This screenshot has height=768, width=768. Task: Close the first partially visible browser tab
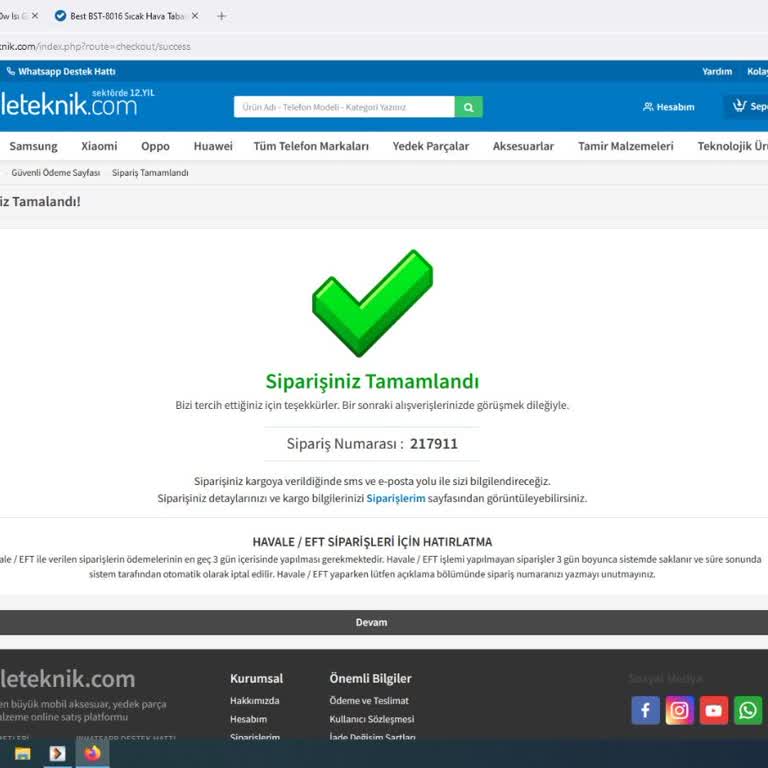point(35,16)
